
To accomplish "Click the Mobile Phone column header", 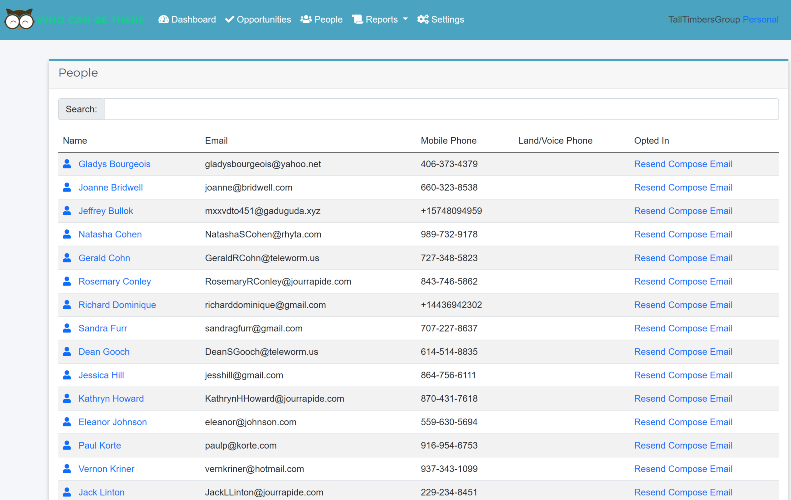I will click(x=448, y=141).
